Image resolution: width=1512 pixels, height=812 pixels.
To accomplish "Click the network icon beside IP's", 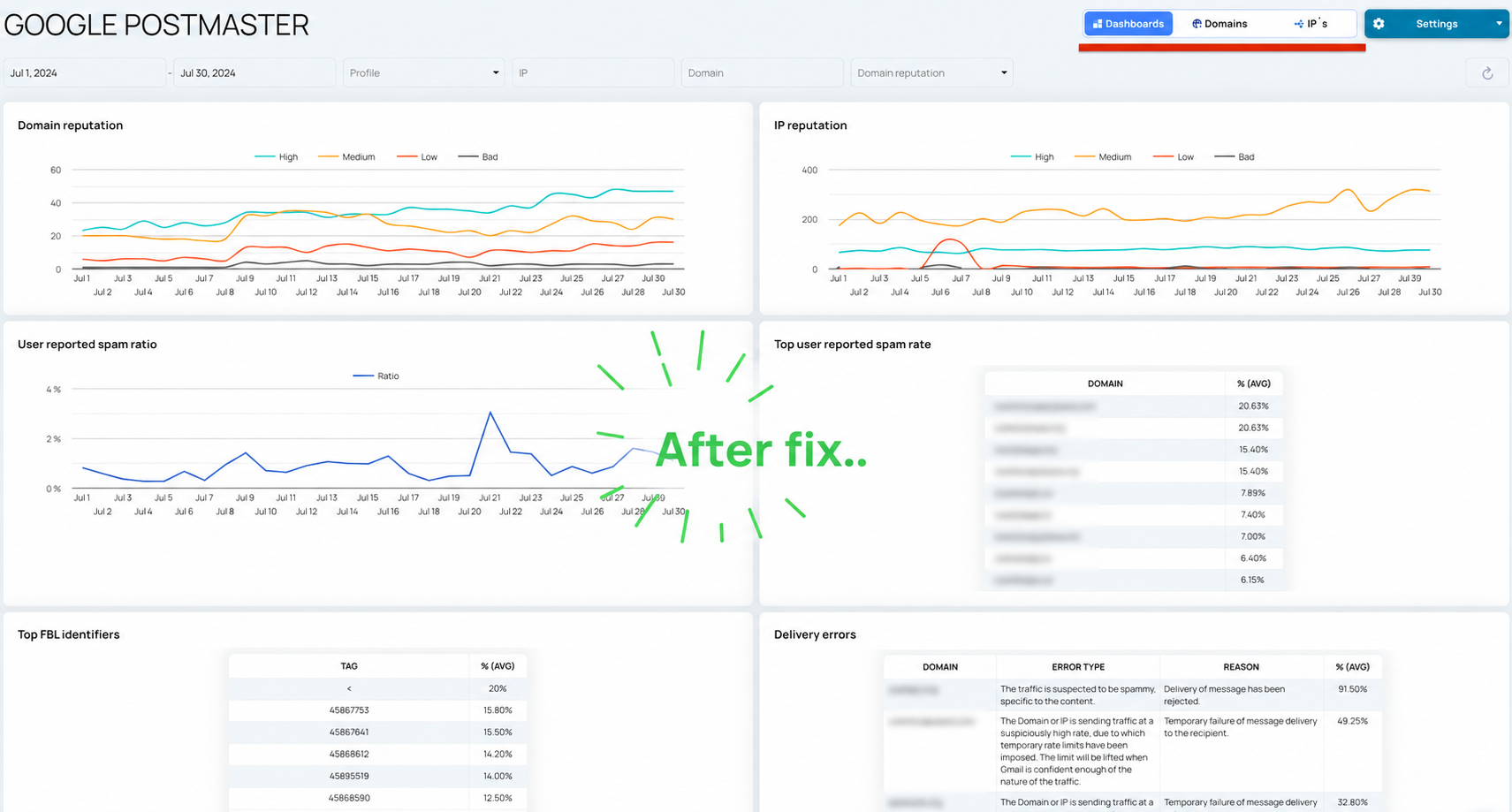I will 1298,24.
